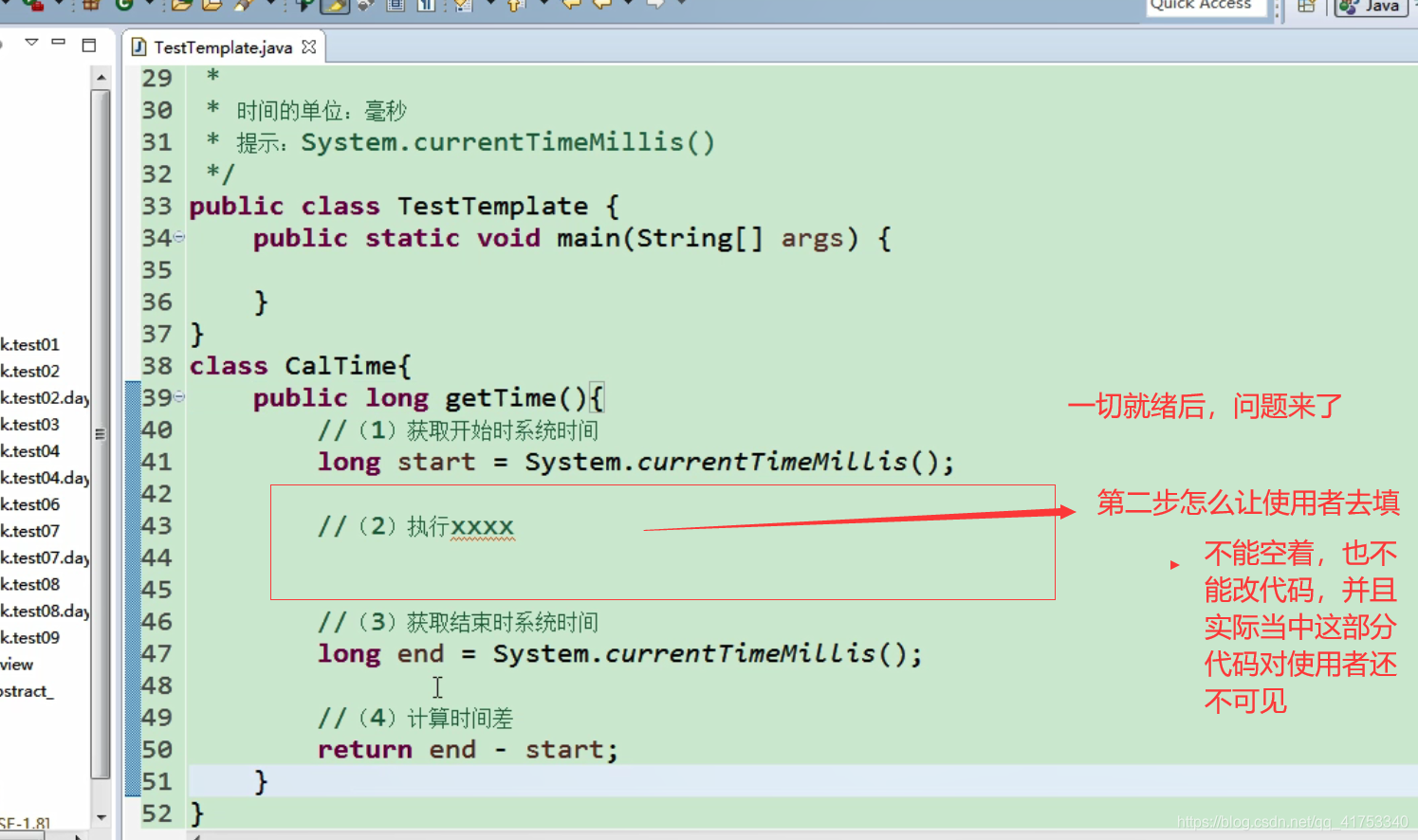Select the k.test07.day package
Image resolution: width=1418 pixels, height=840 pixels.
(45, 557)
